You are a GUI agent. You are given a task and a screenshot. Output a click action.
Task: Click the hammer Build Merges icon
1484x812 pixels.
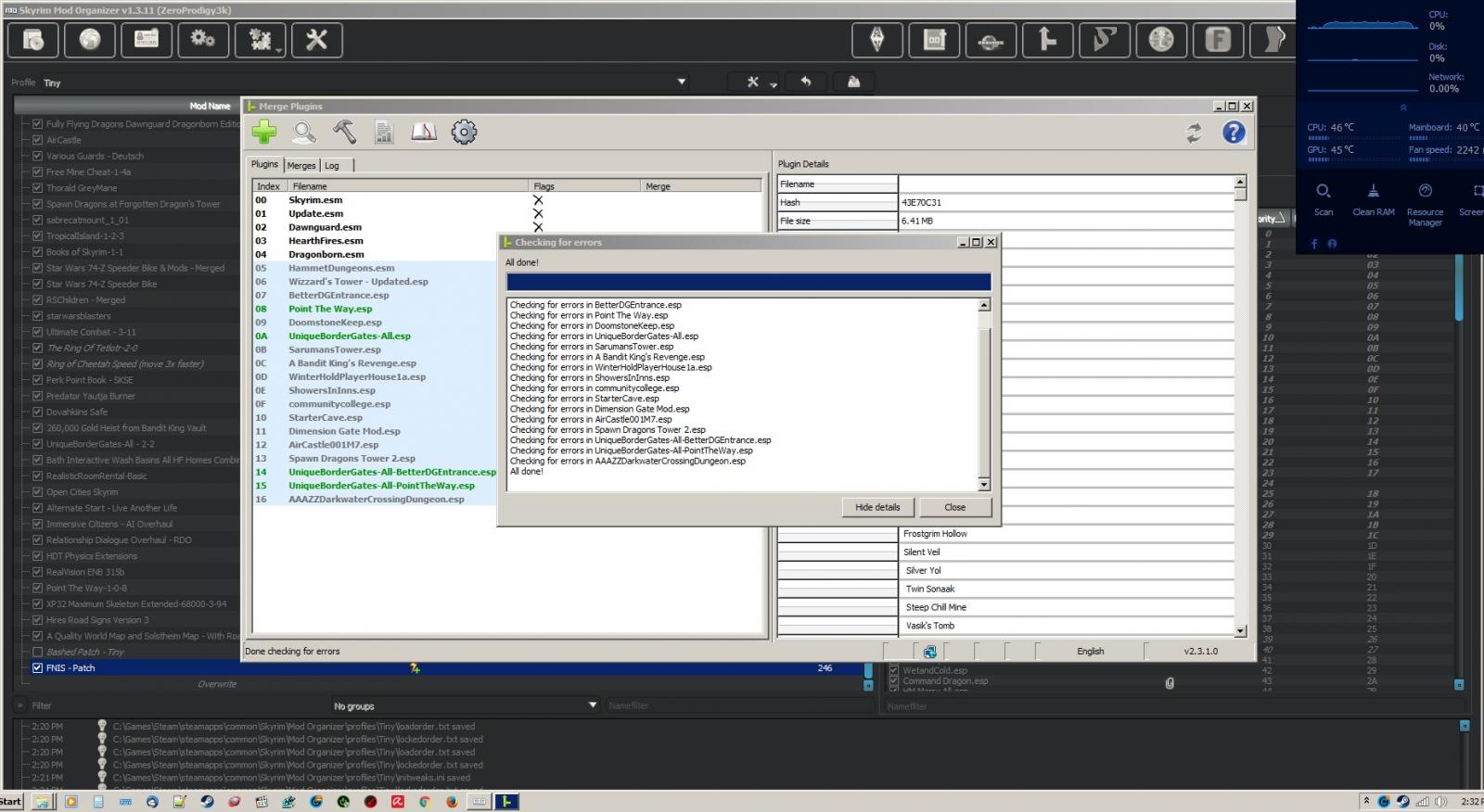tap(344, 133)
